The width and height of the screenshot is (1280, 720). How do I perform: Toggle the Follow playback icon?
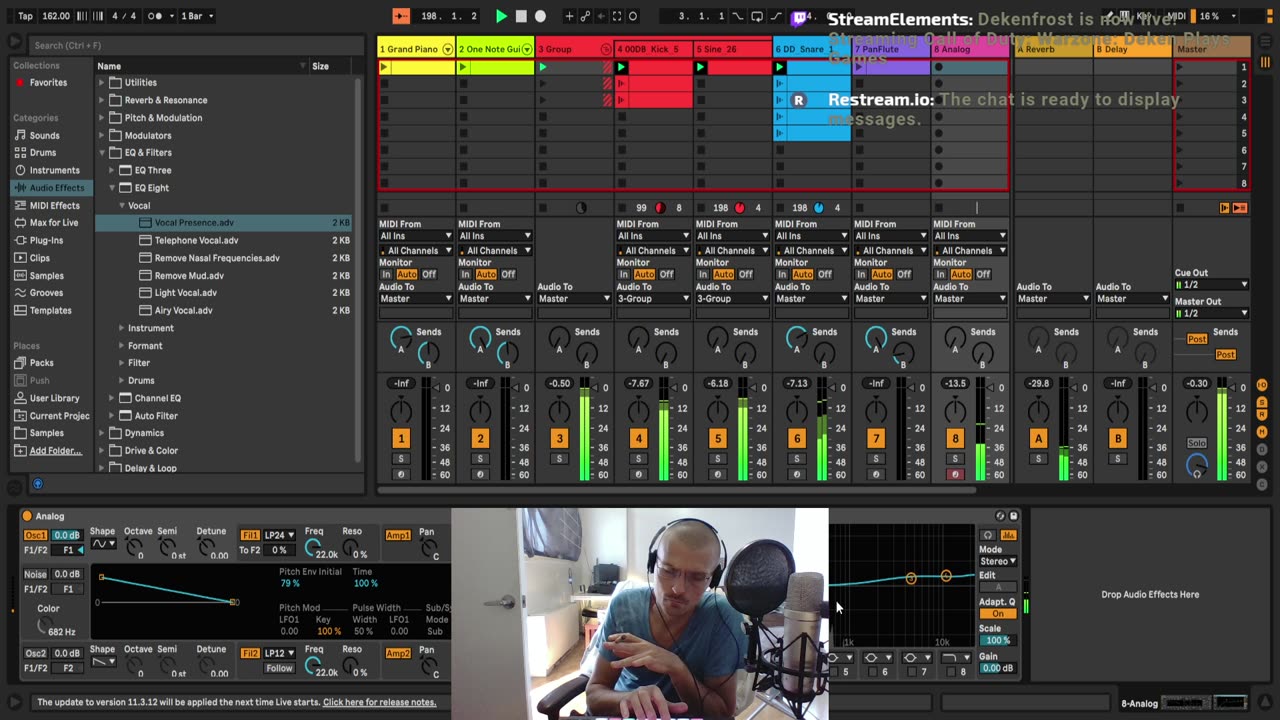pos(401,16)
